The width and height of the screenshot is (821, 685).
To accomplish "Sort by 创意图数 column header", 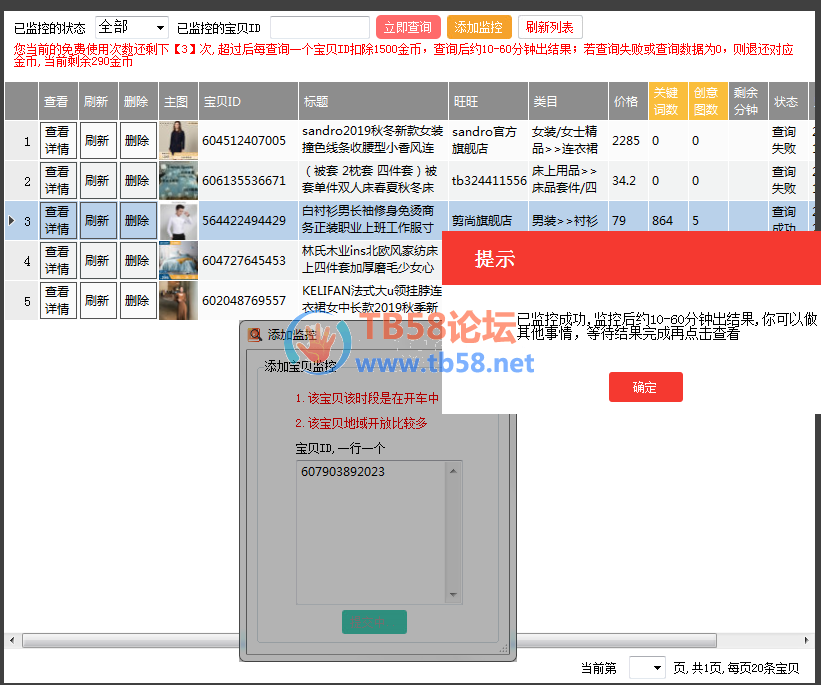I will (707, 101).
